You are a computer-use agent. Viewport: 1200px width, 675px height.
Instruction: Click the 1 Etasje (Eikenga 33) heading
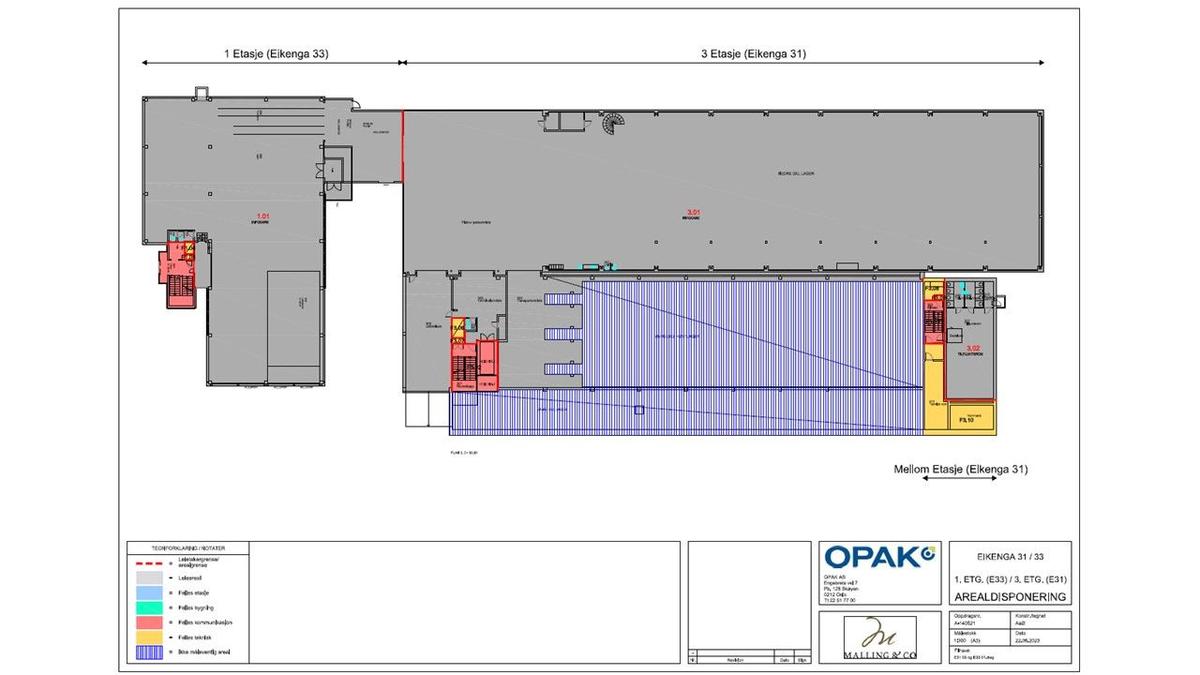pos(276,54)
